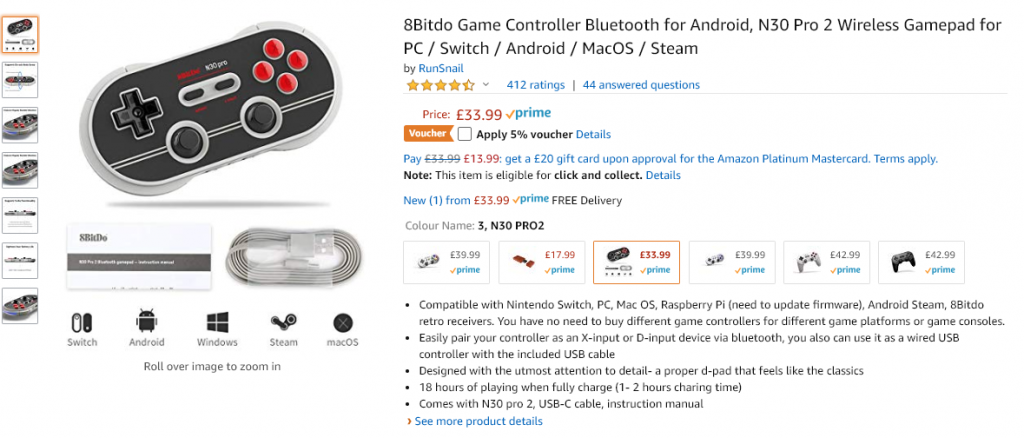Click the star rating icons

coord(441,85)
